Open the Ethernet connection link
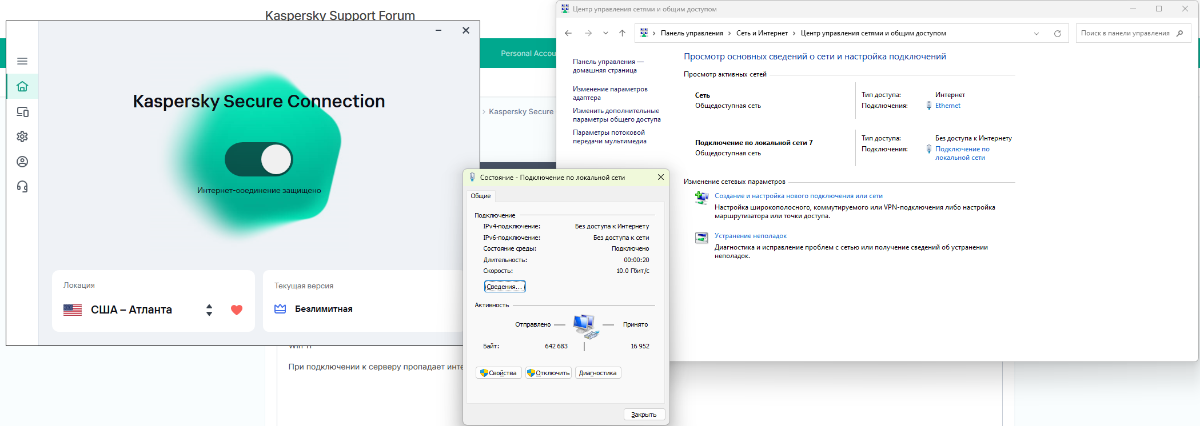 point(948,105)
